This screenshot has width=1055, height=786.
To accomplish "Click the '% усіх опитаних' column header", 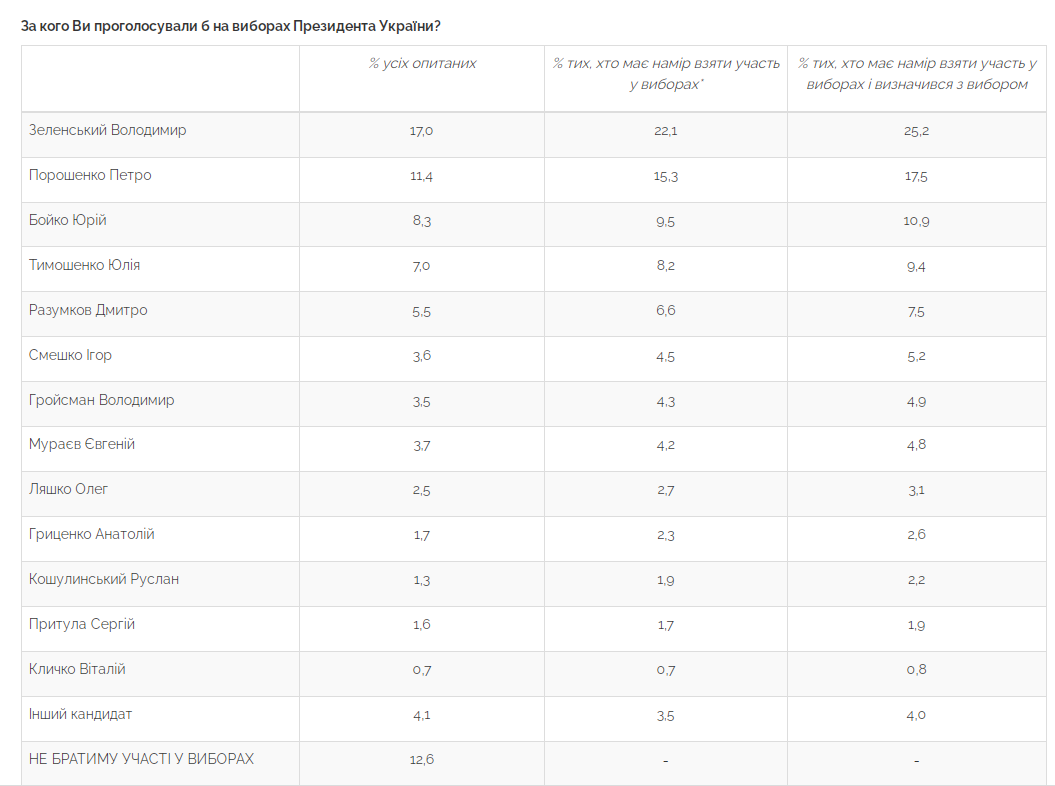I will 422,63.
